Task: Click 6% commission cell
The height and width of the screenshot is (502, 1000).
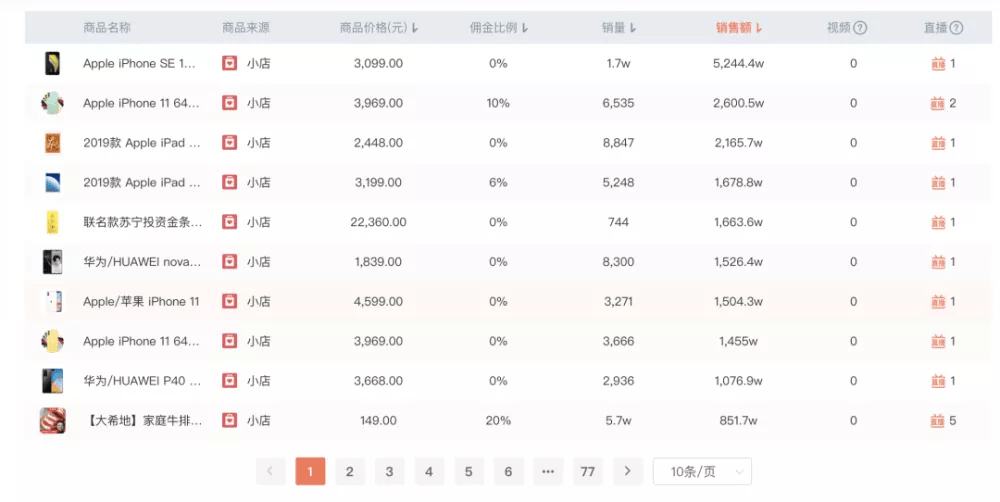Action: 498,182
